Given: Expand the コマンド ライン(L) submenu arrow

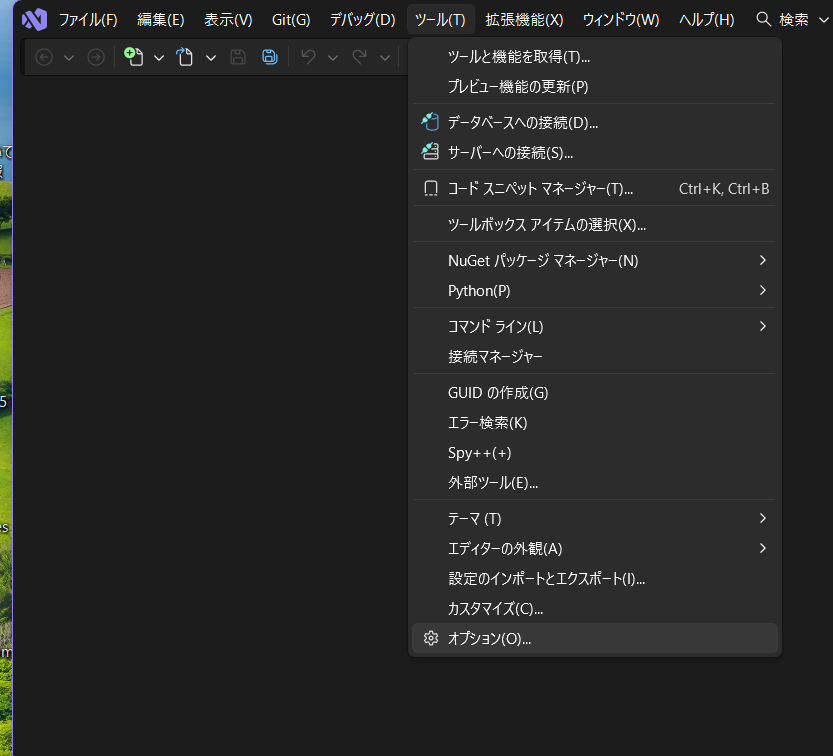Looking at the screenshot, I should pyautogui.click(x=763, y=326).
